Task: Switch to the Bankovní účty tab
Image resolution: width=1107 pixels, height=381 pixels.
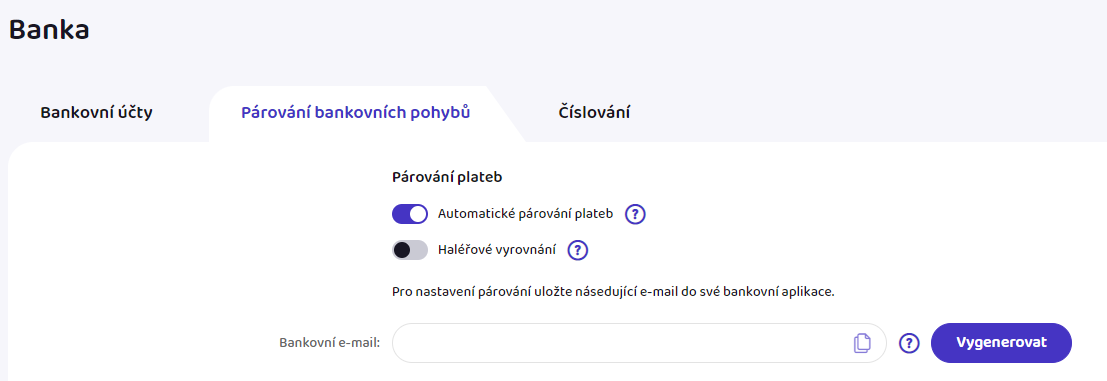Action: click(x=97, y=113)
